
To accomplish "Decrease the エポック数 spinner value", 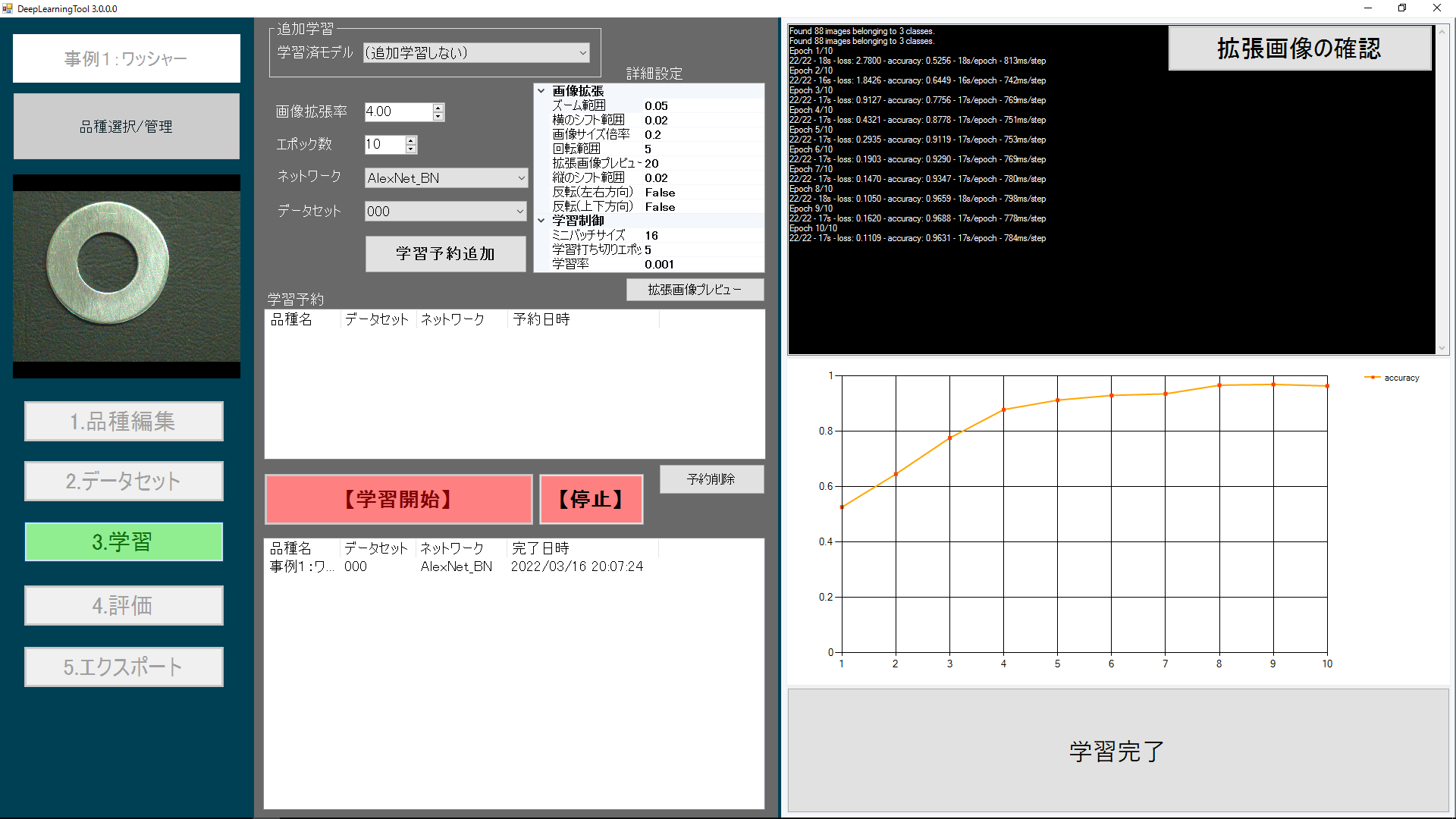I will (x=411, y=149).
